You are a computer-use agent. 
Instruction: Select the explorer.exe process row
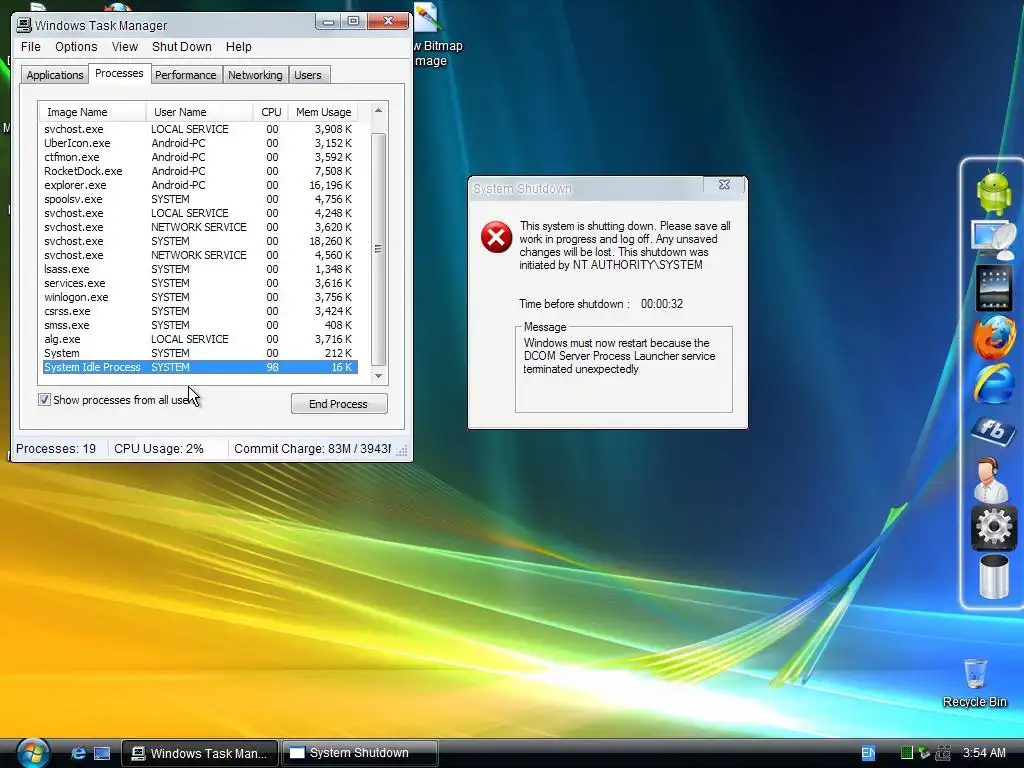tap(200, 185)
